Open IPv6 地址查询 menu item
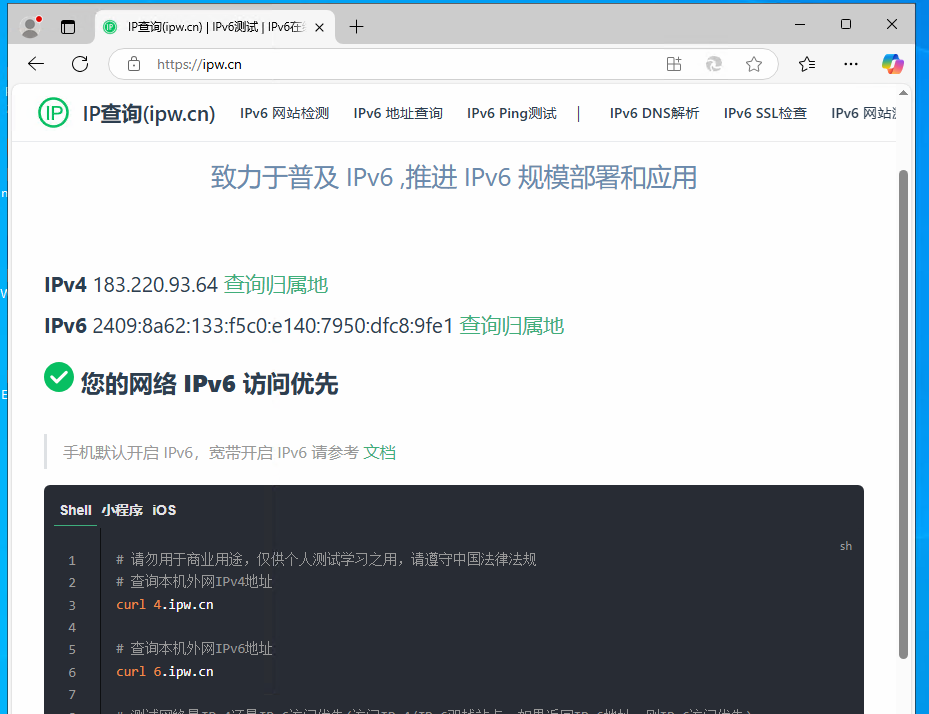This screenshot has height=714, width=929. coord(398,113)
